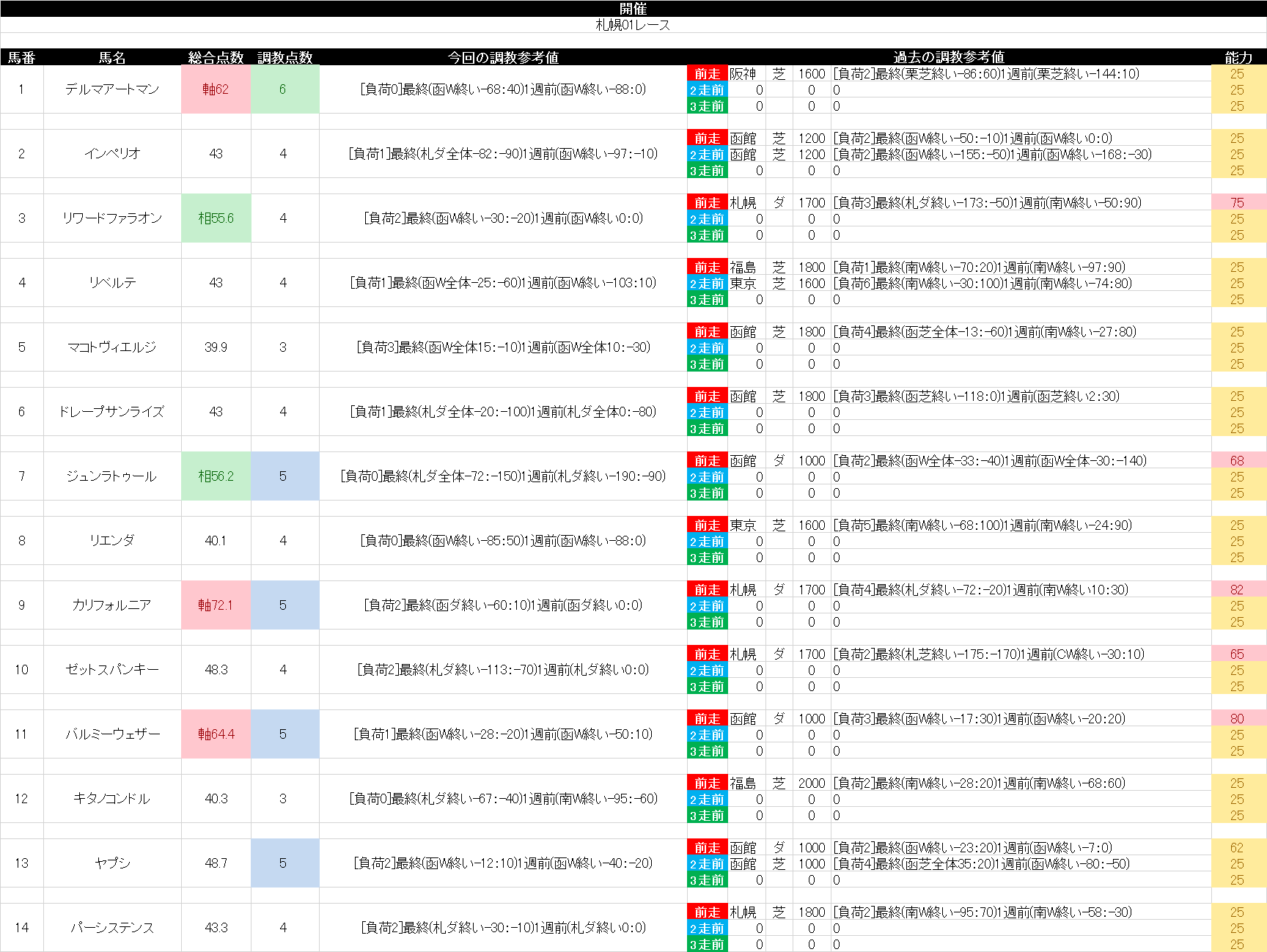
Task: Select horse name デルマアートマン
Action: (112, 89)
